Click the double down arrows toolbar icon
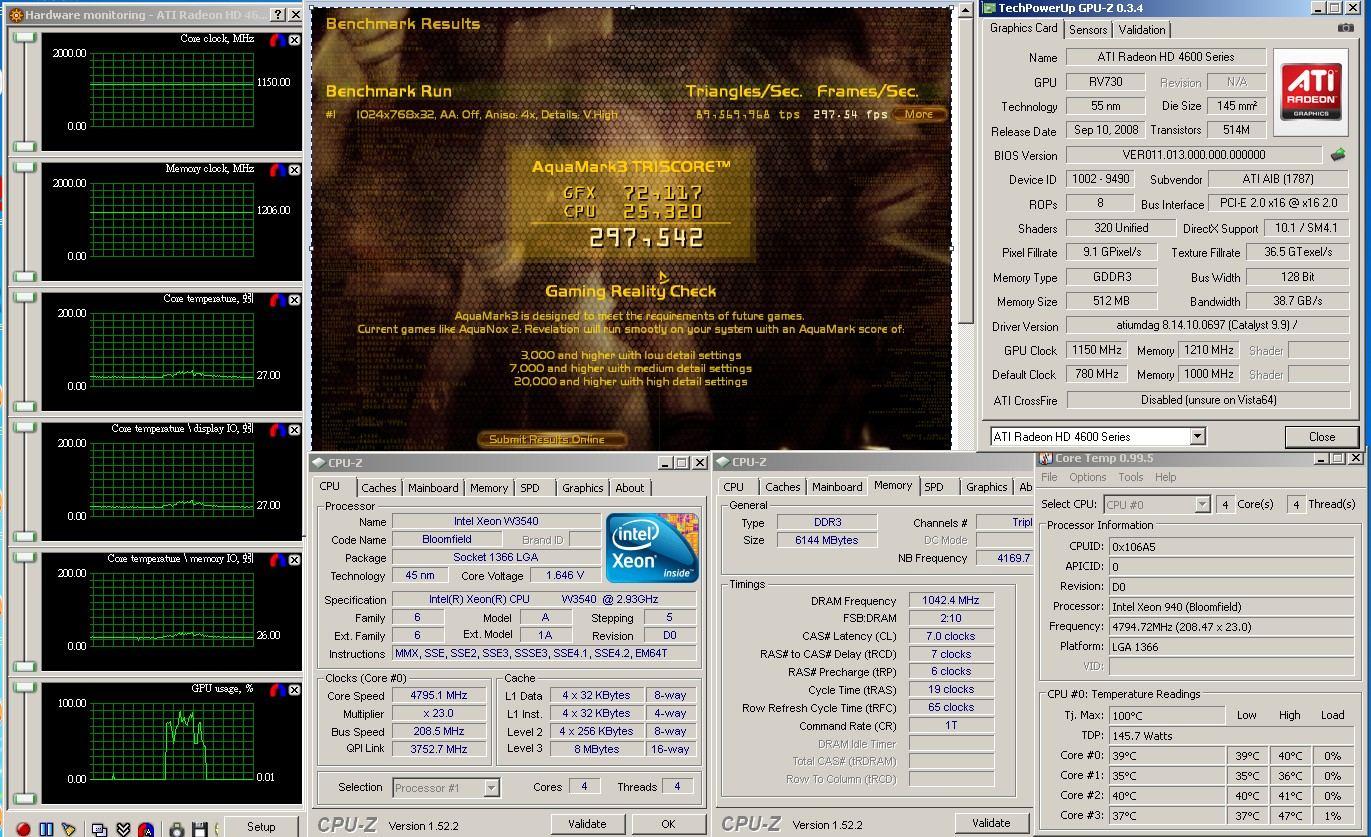The width and height of the screenshot is (1371, 837). pyautogui.click(x=123, y=829)
